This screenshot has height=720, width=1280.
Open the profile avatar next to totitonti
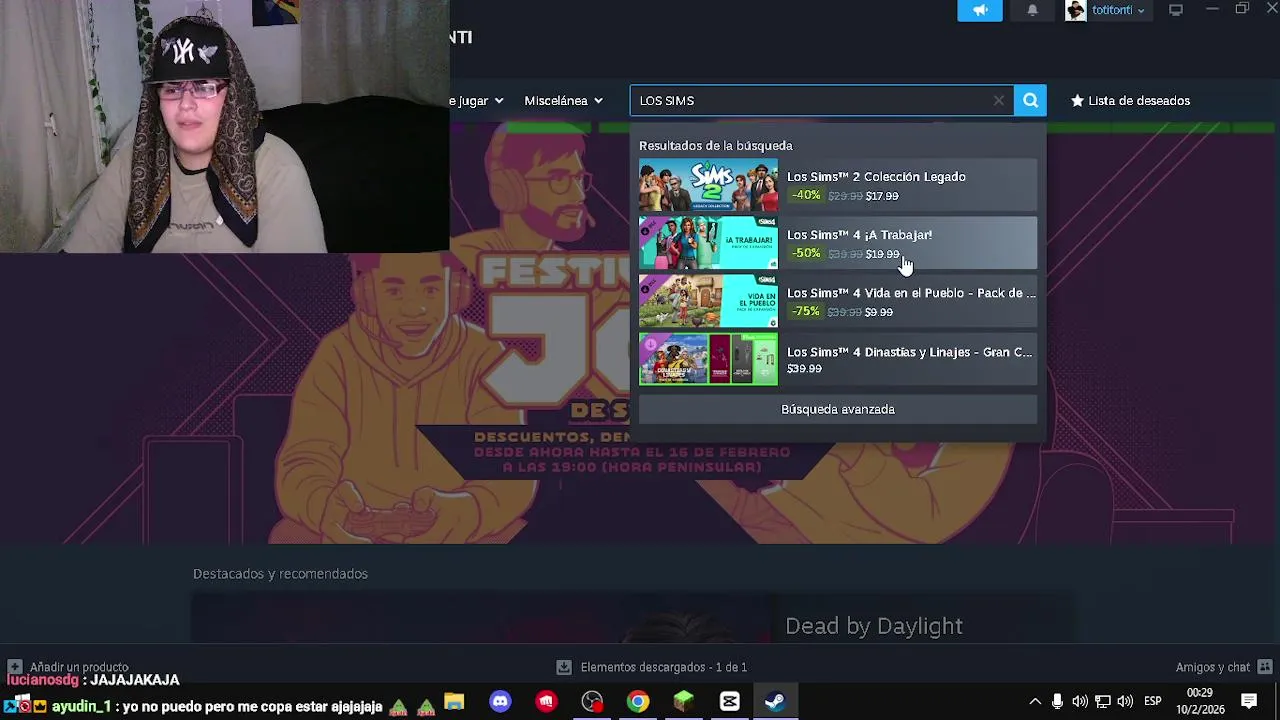1076,10
